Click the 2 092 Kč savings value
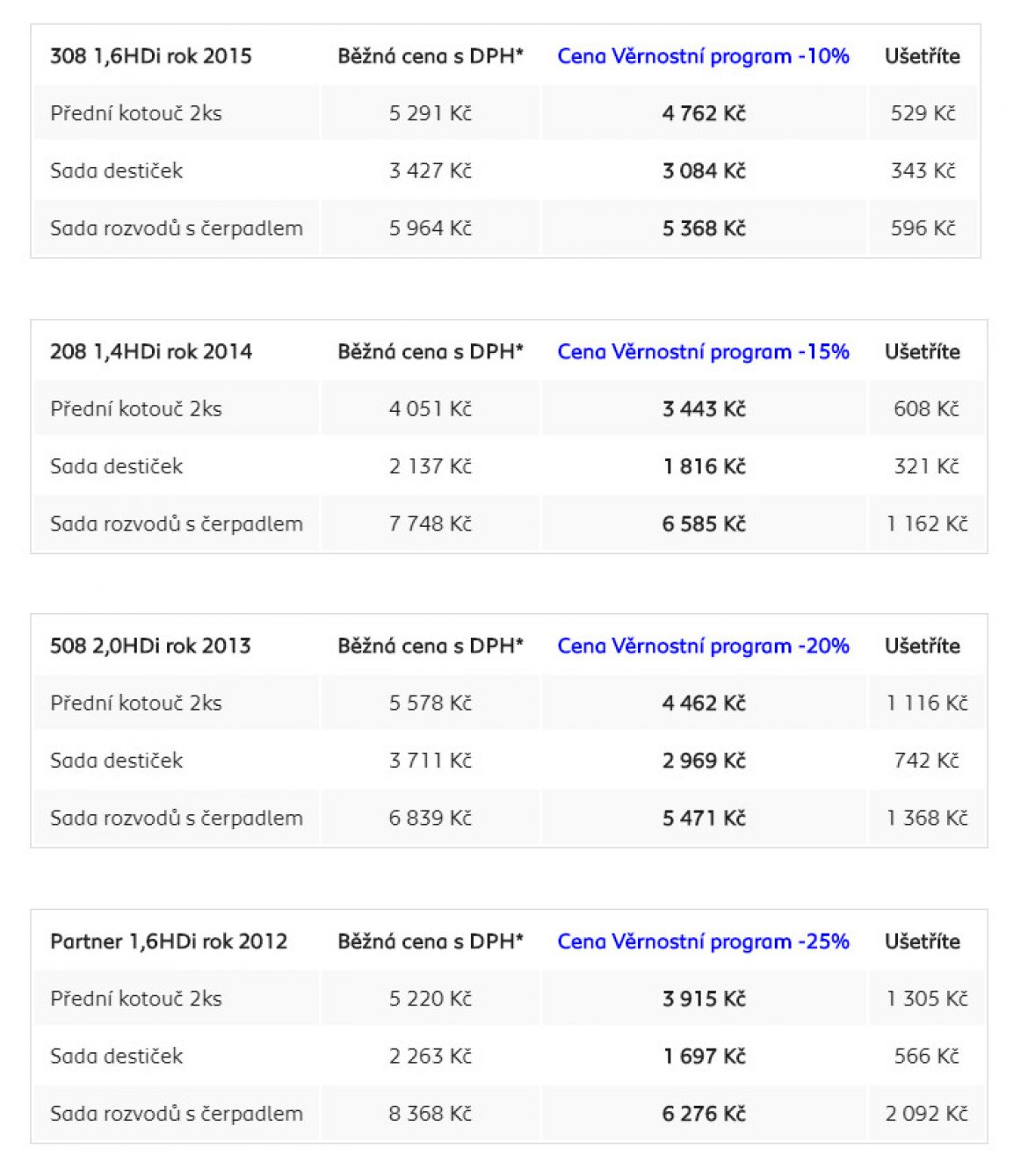 point(926,1114)
